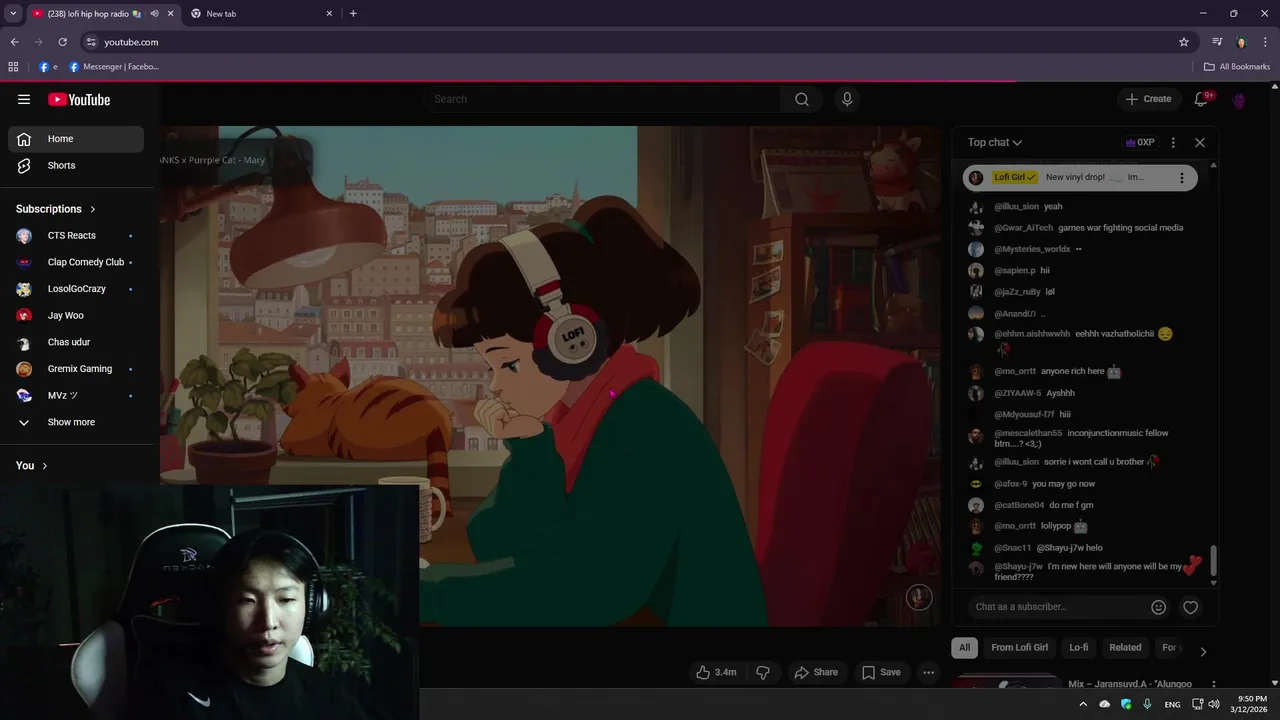Switch to the New tab browser tab
1280x720 pixels.
pyautogui.click(x=262, y=14)
